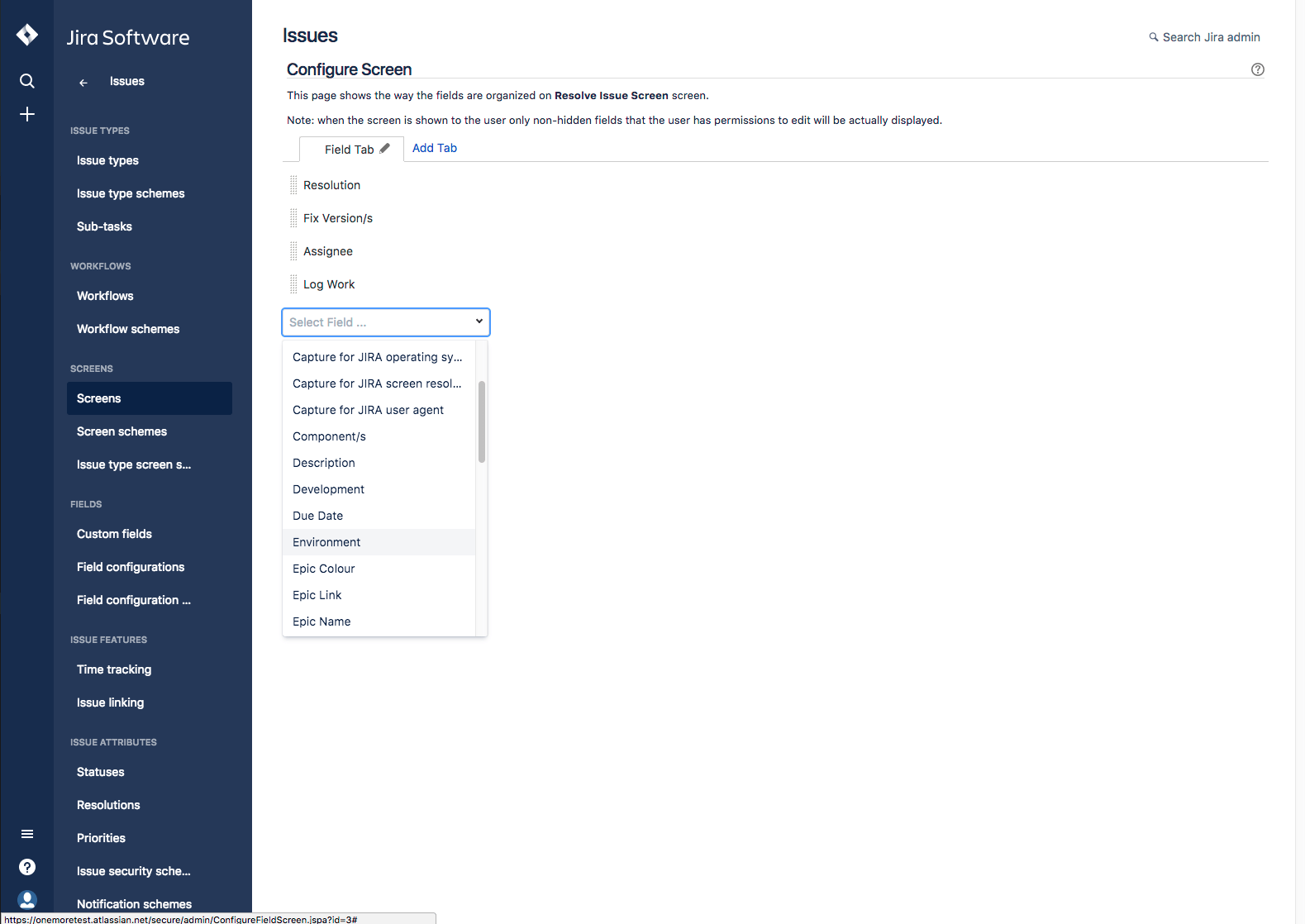The height and width of the screenshot is (924, 1305).
Task: Click the magnifier icon in Search Jira admin
Action: coord(1154,37)
